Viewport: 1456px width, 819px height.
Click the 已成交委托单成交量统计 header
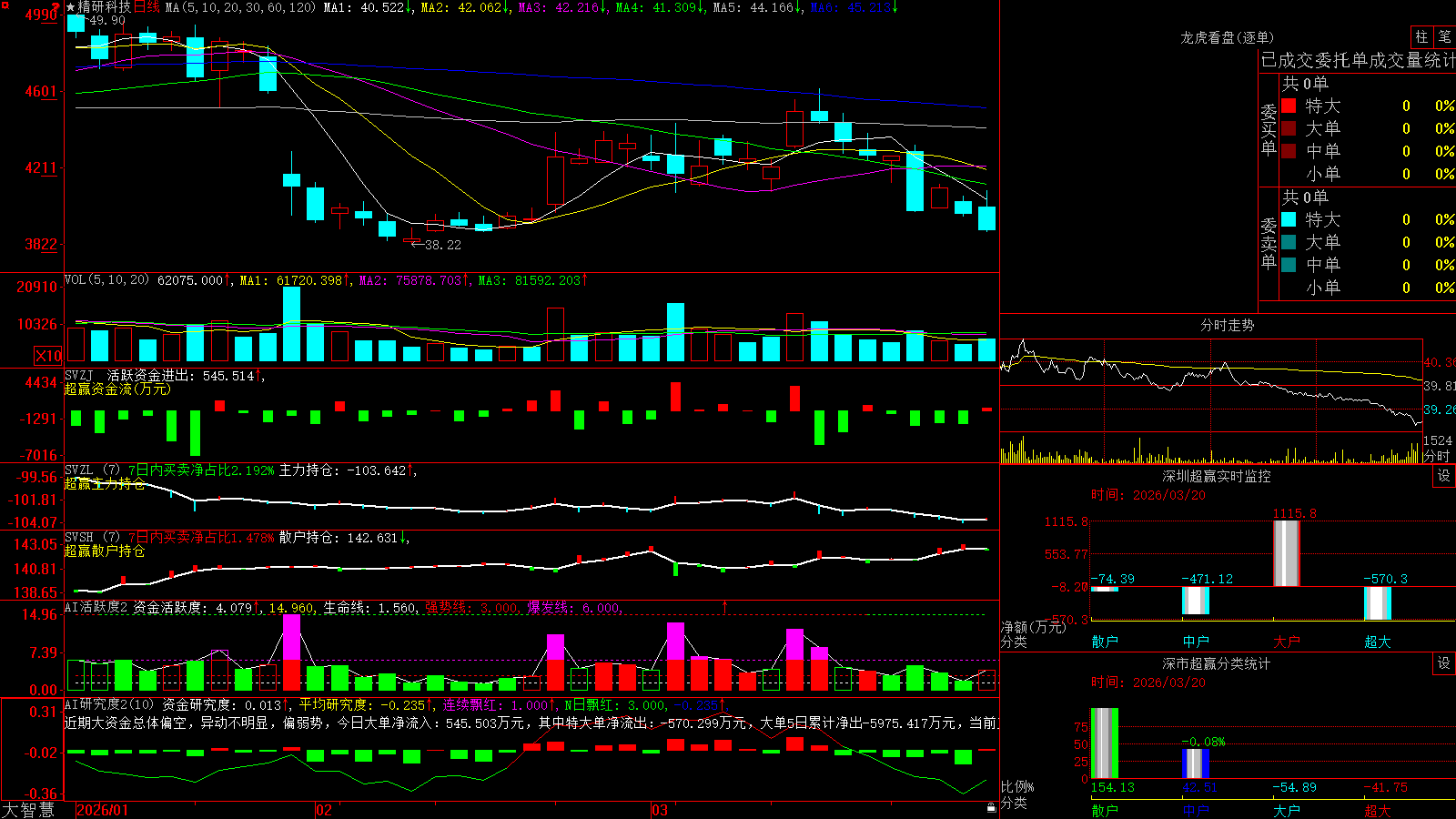click(x=1358, y=60)
